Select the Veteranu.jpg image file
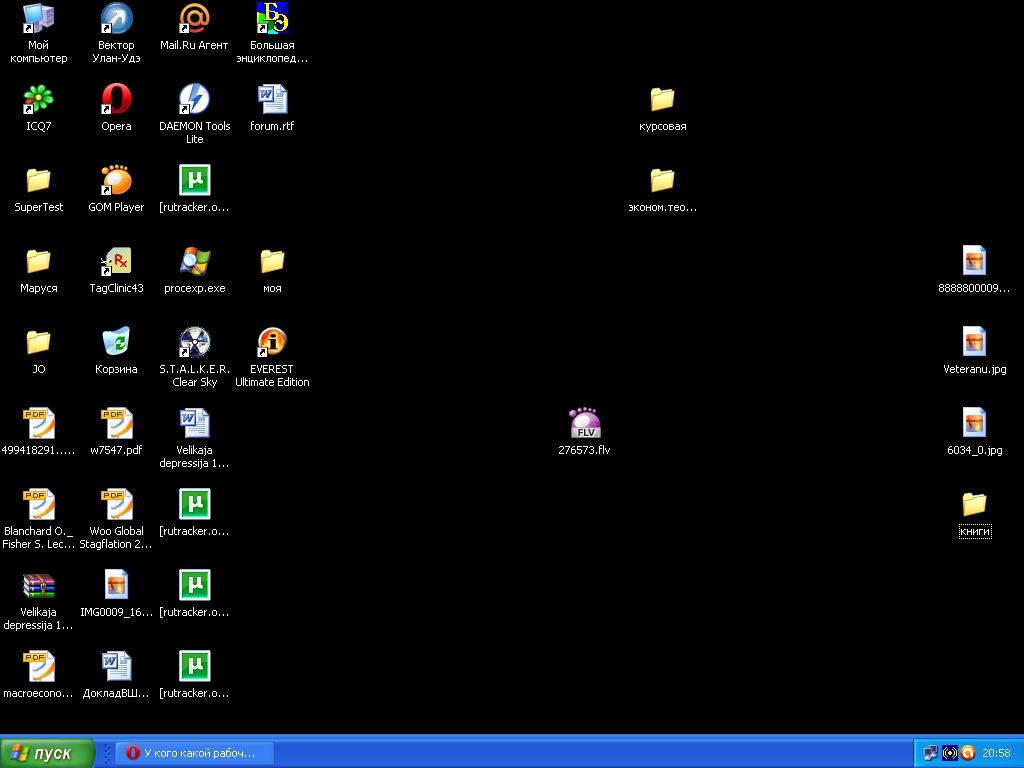Screen dimensions: 1024x768 click(974, 343)
